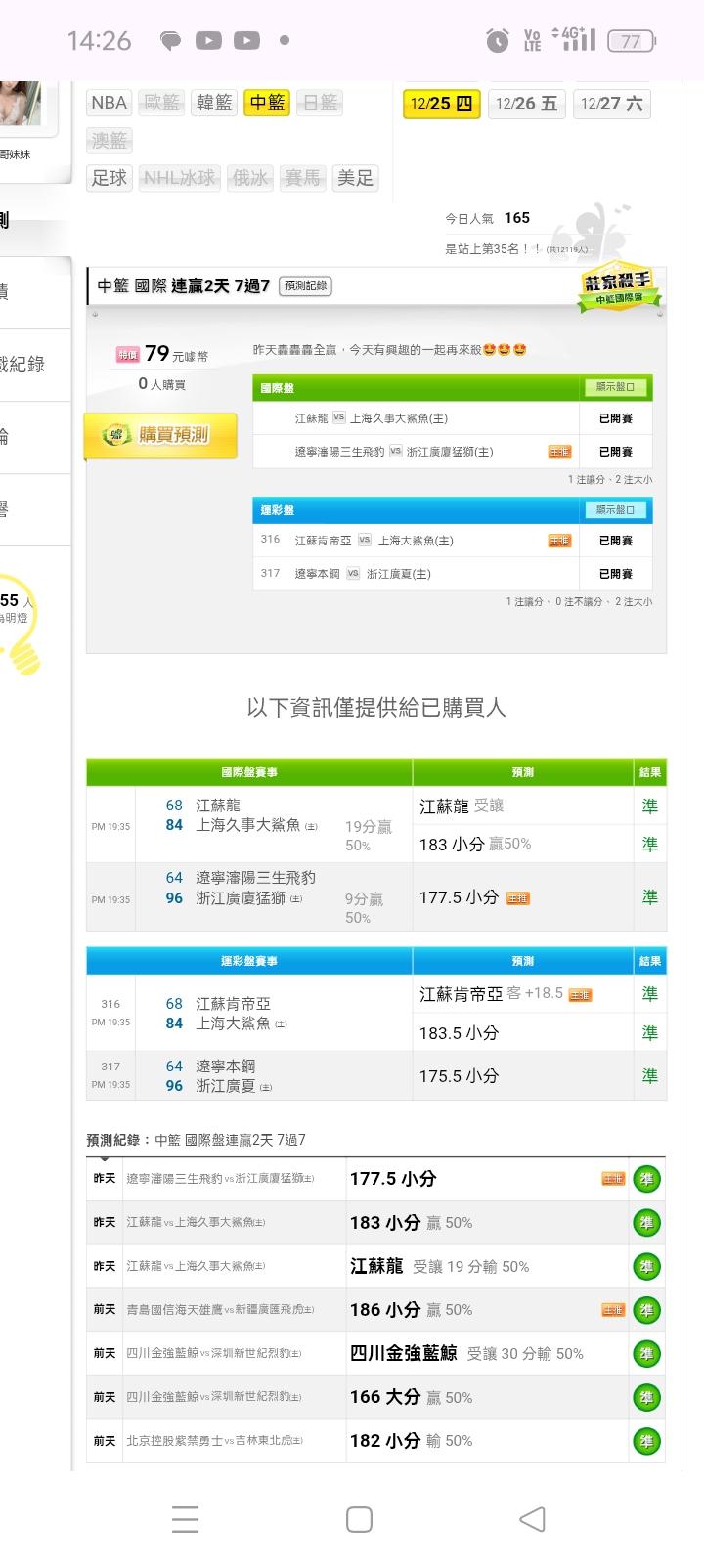The image size is (704, 1568).
Task: Tap the Android recent apps button
Action: (x=186, y=1519)
